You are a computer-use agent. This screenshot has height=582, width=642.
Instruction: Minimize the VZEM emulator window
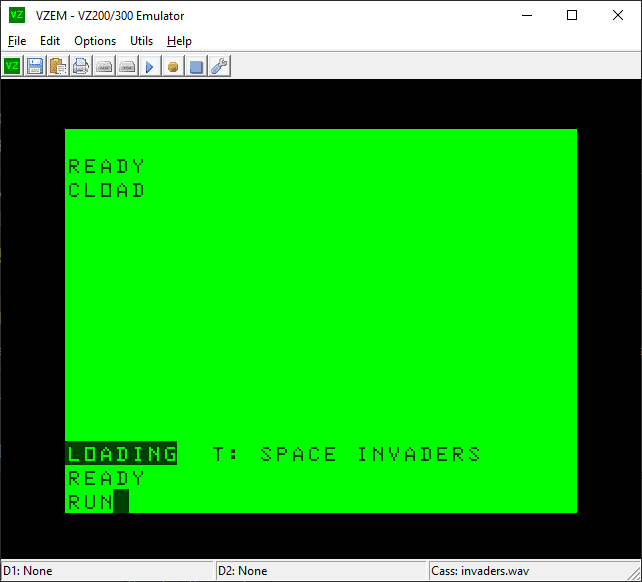527,16
